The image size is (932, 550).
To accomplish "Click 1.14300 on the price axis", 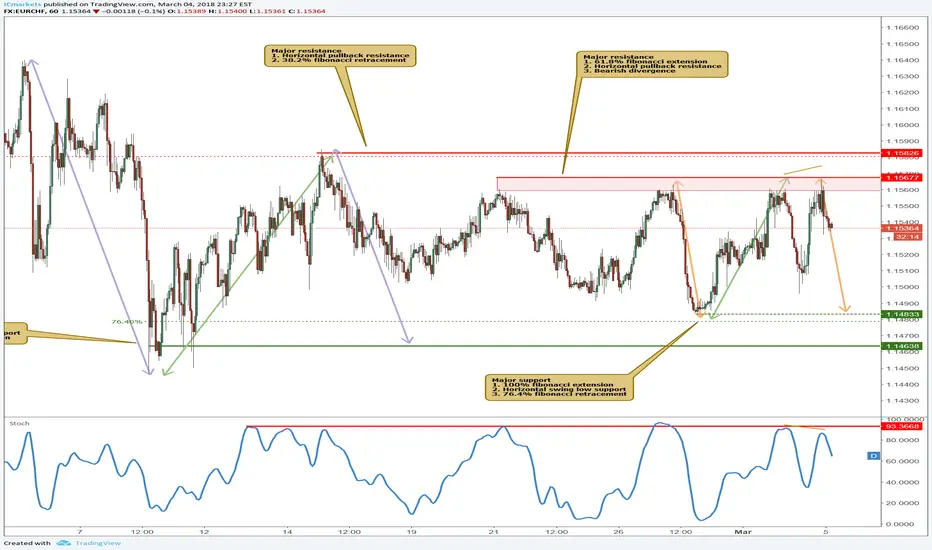I will coord(901,400).
